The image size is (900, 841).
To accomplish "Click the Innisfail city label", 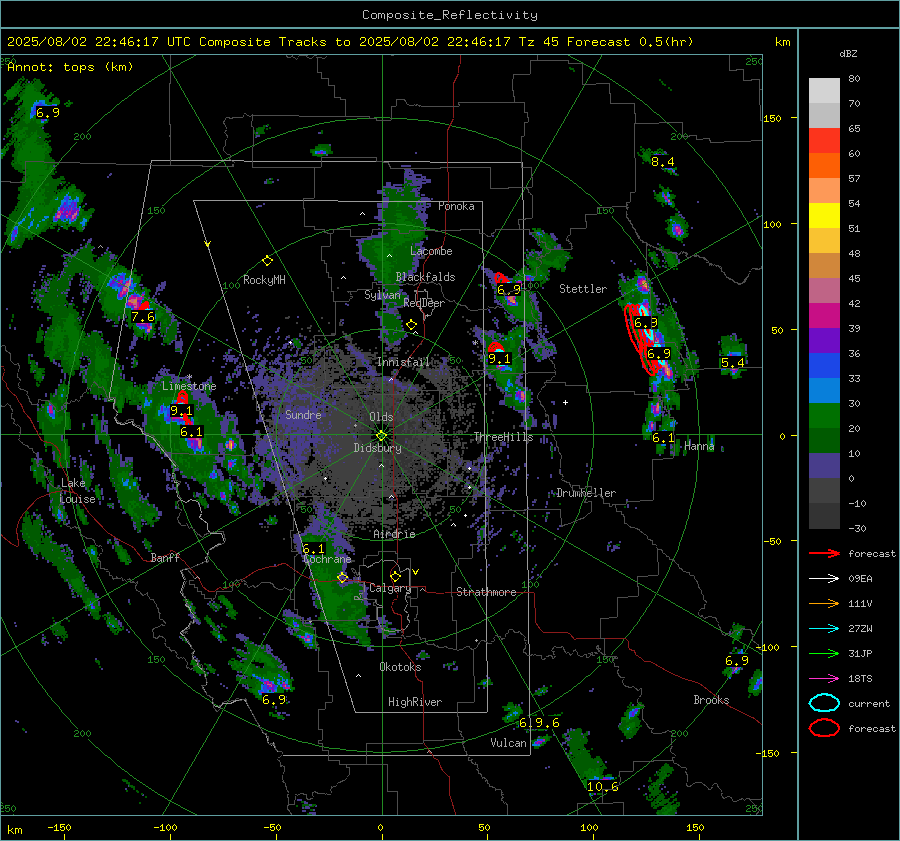I will [403, 362].
